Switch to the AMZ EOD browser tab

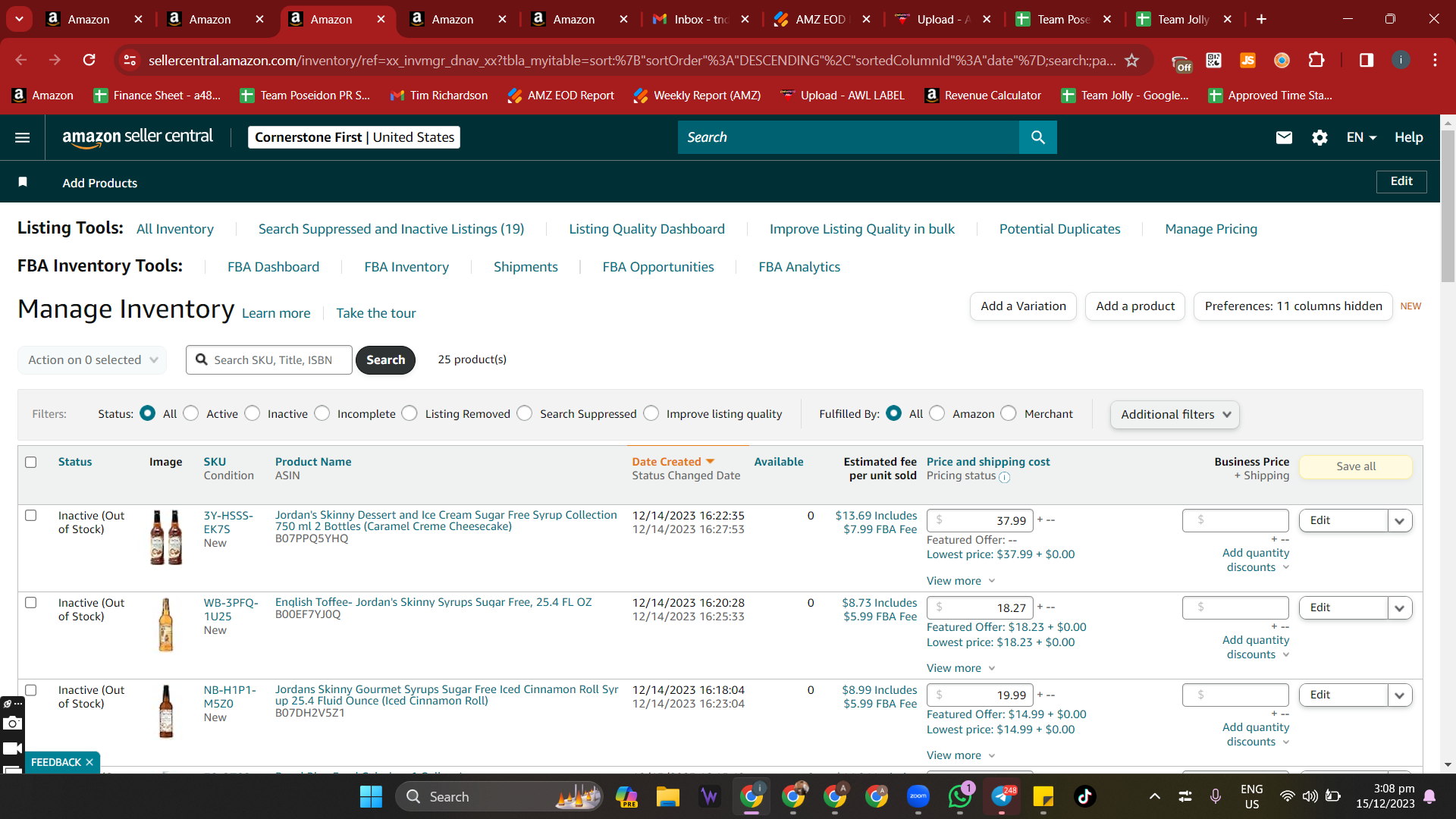tap(821, 19)
